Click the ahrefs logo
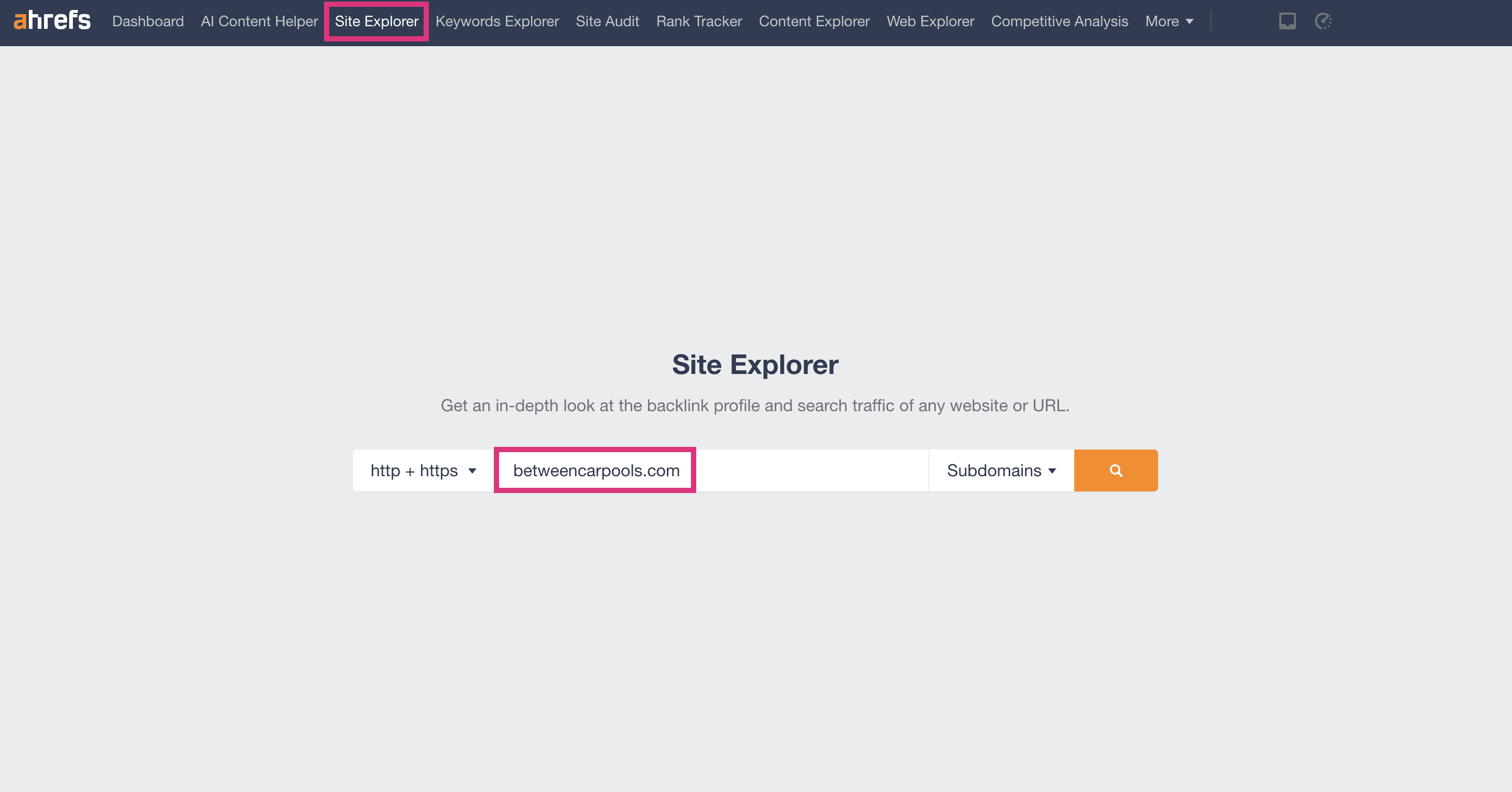 click(52, 20)
